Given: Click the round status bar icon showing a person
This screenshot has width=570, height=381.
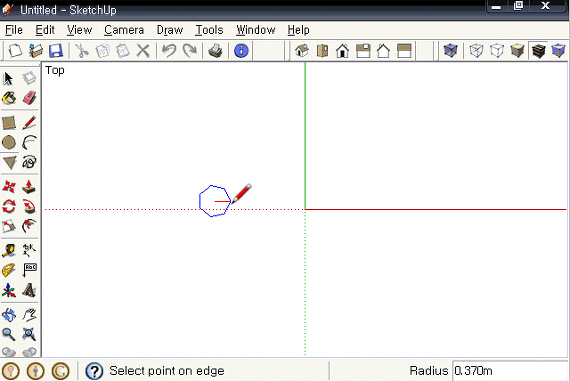Looking at the screenshot, I should pyautogui.click(x=35, y=371).
